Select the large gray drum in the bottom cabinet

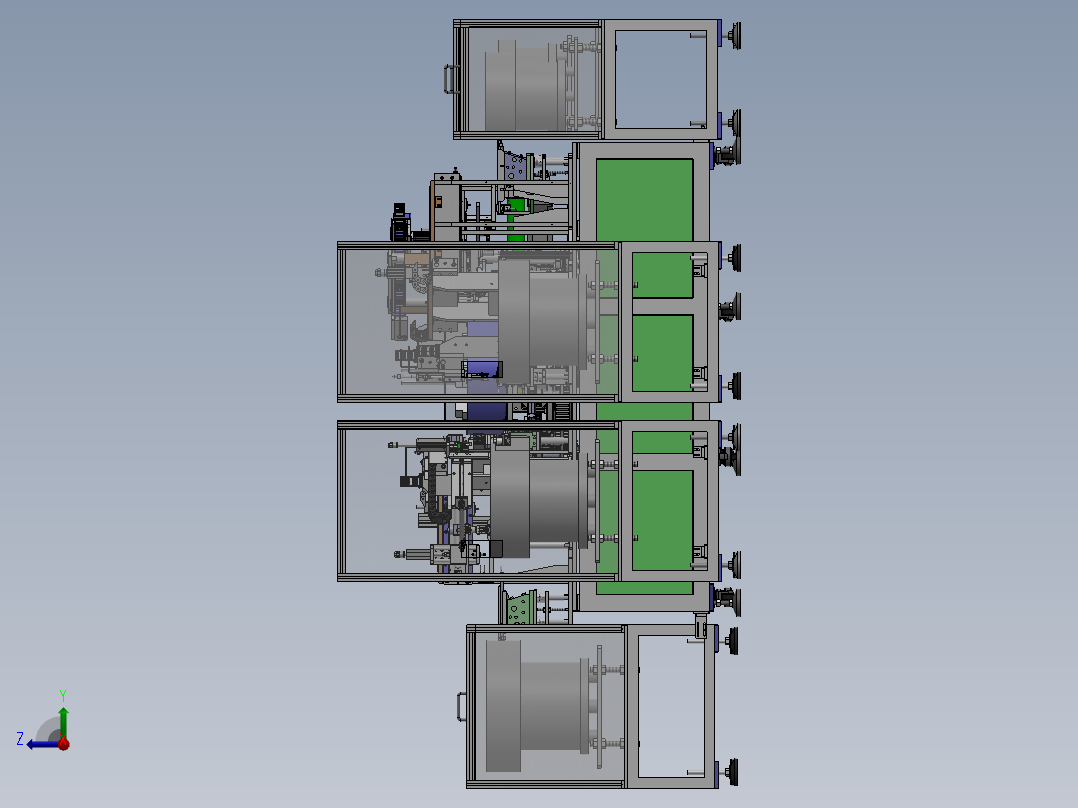click(536, 706)
